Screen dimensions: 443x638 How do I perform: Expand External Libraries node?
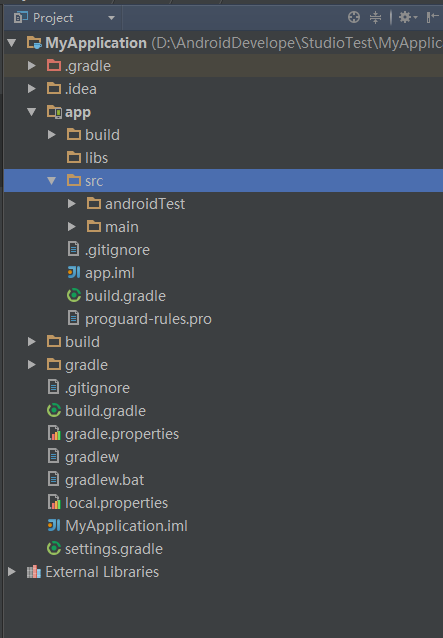[12, 572]
